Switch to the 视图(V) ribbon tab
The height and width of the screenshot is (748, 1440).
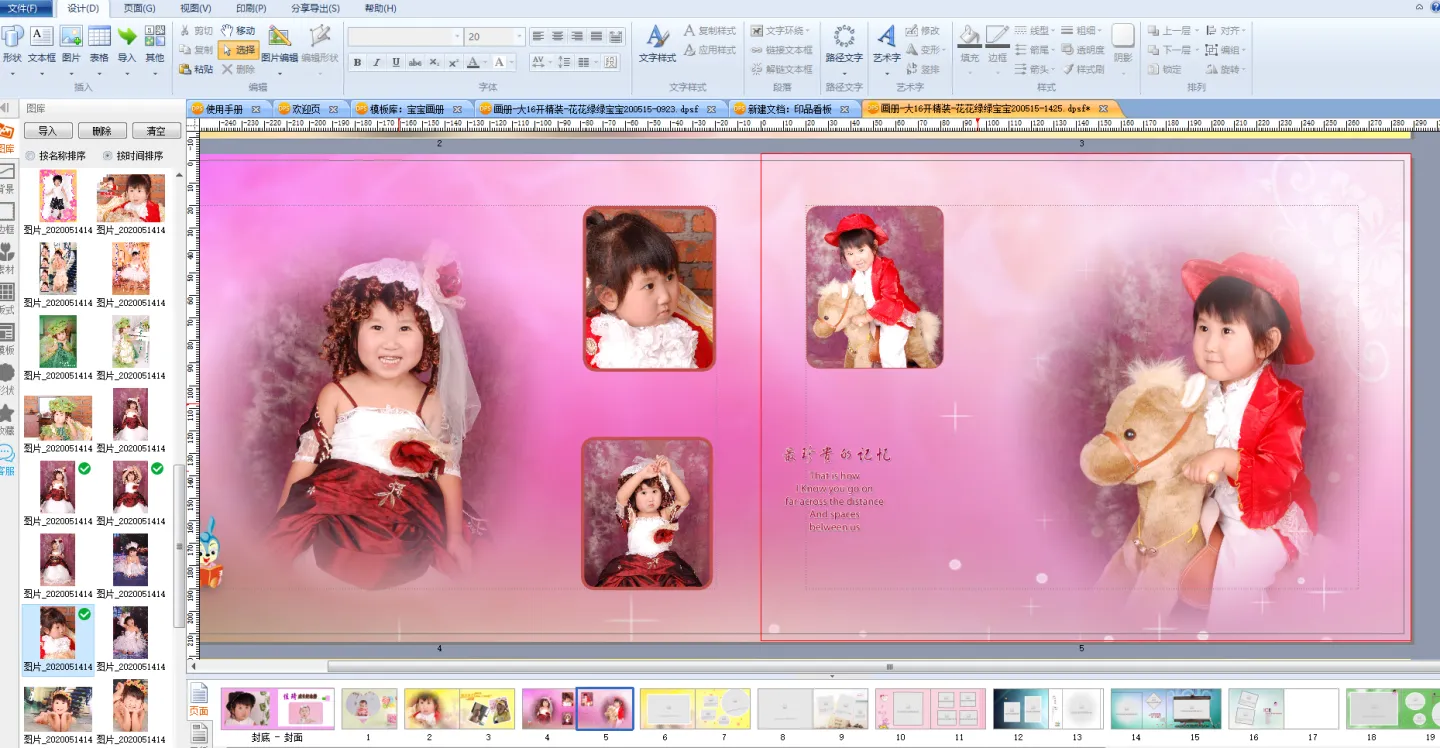(195, 8)
